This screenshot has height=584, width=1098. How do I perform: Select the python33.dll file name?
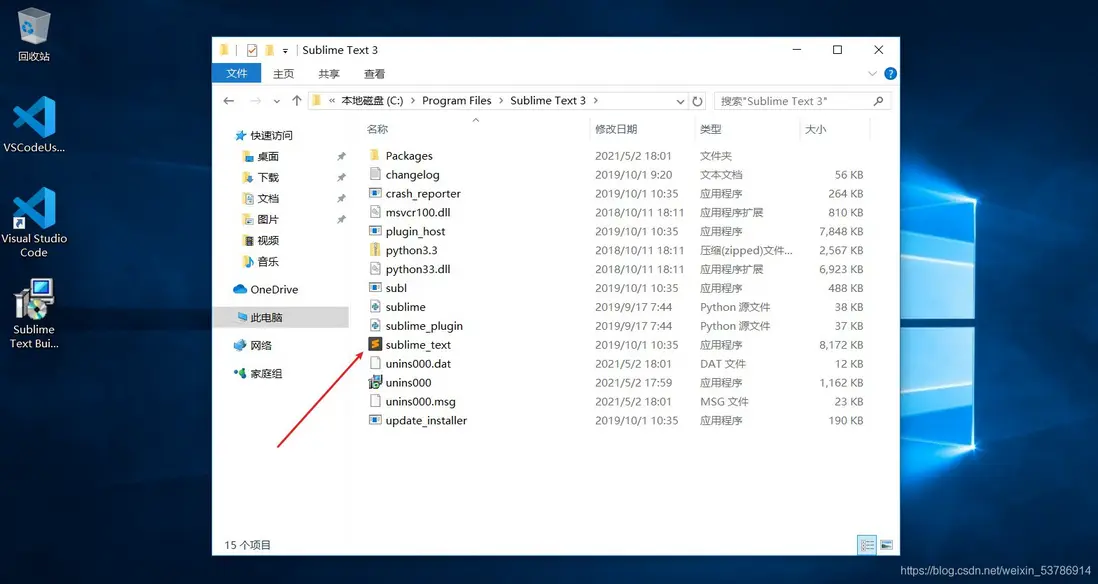coord(418,269)
